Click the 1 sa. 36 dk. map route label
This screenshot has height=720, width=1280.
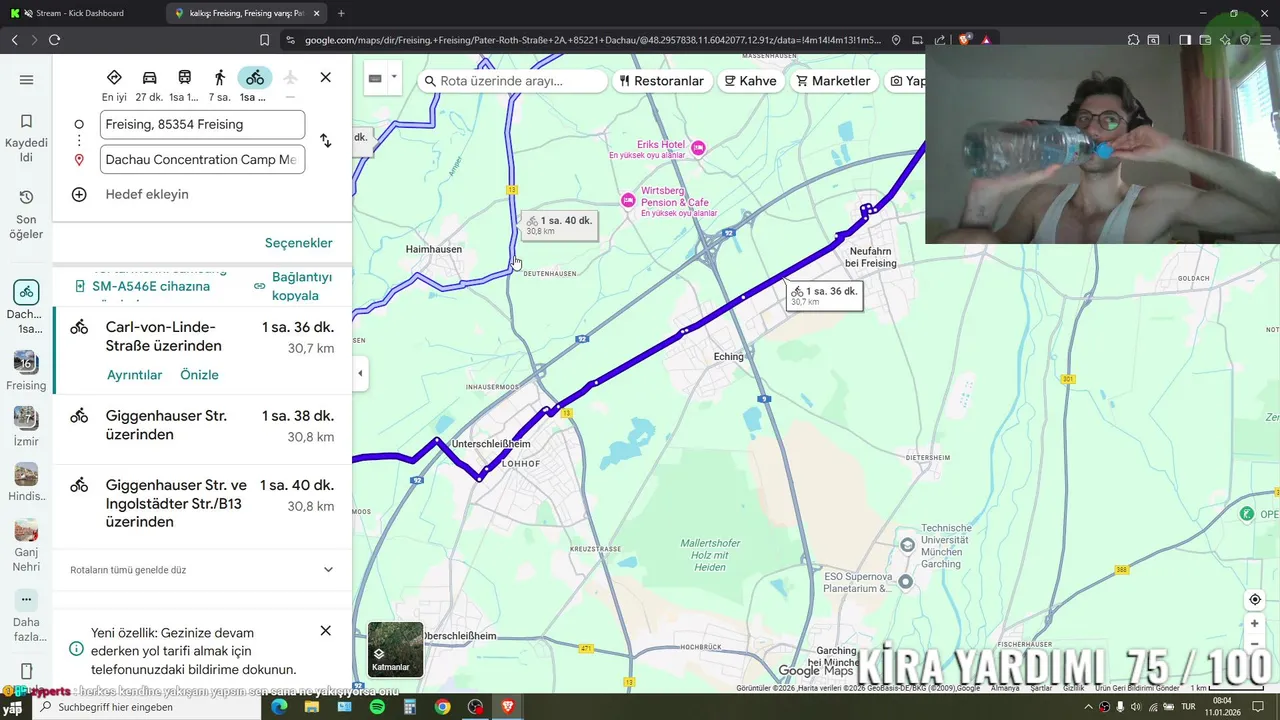pyautogui.click(x=824, y=296)
